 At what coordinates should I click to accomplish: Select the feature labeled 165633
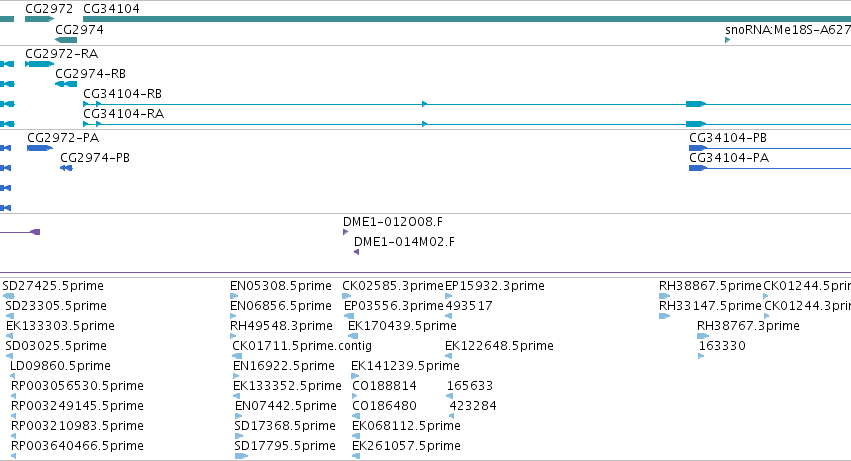[x=470, y=386]
